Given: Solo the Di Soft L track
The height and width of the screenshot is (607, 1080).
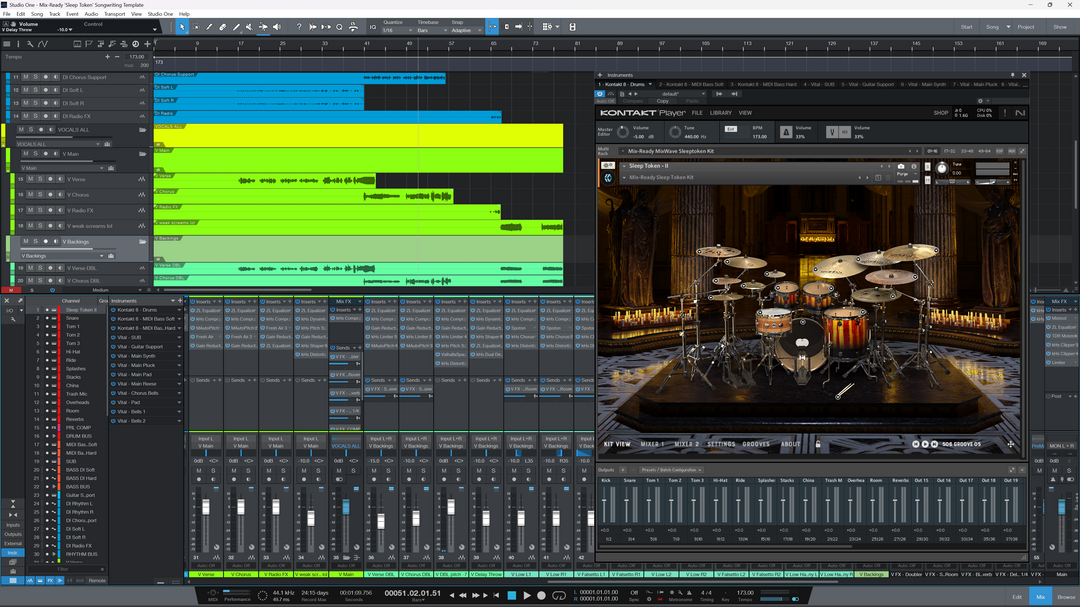Looking at the screenshot, I should point(36,90).
